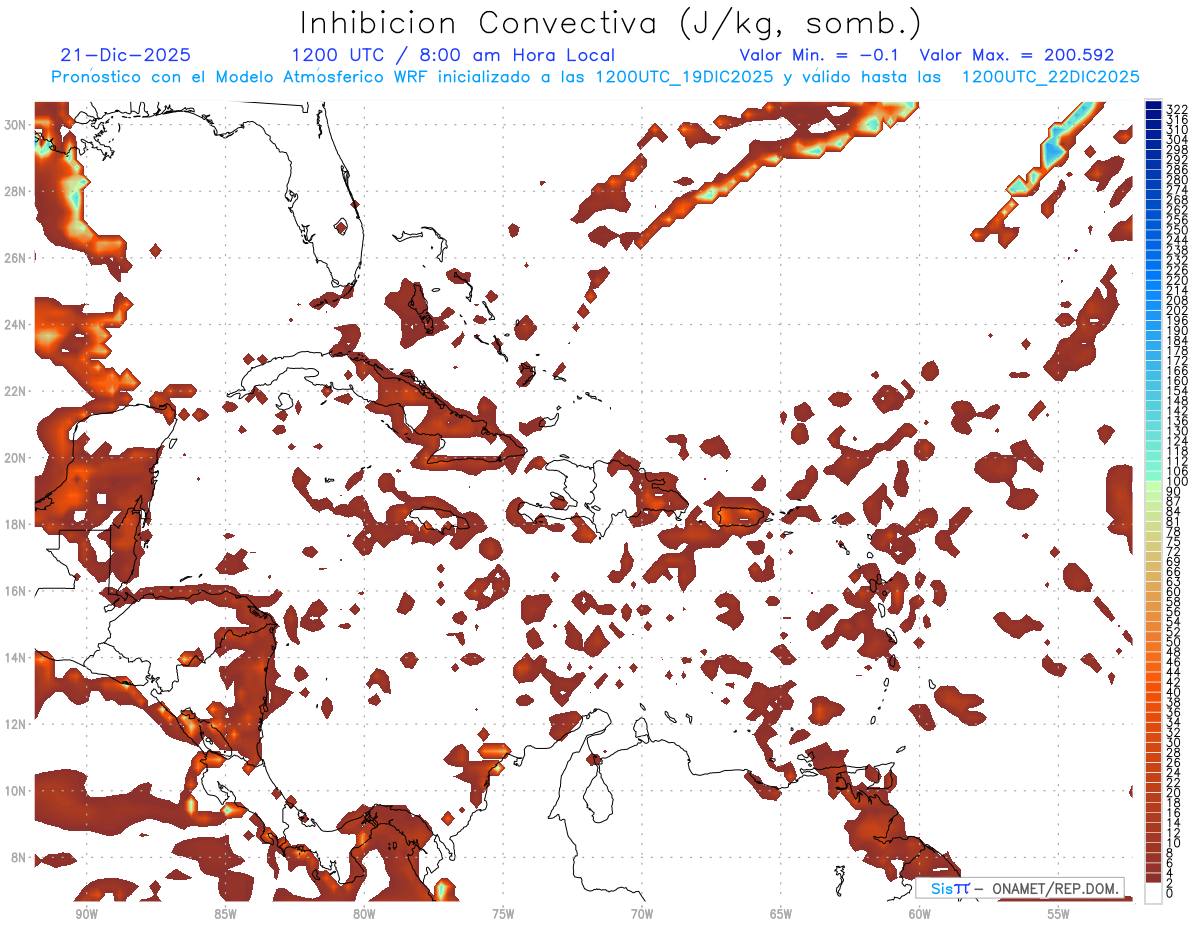Viewport: 1200px width, 927px height.
Task: Click the '26N' latitude label
Action: (x=17, y=258)
